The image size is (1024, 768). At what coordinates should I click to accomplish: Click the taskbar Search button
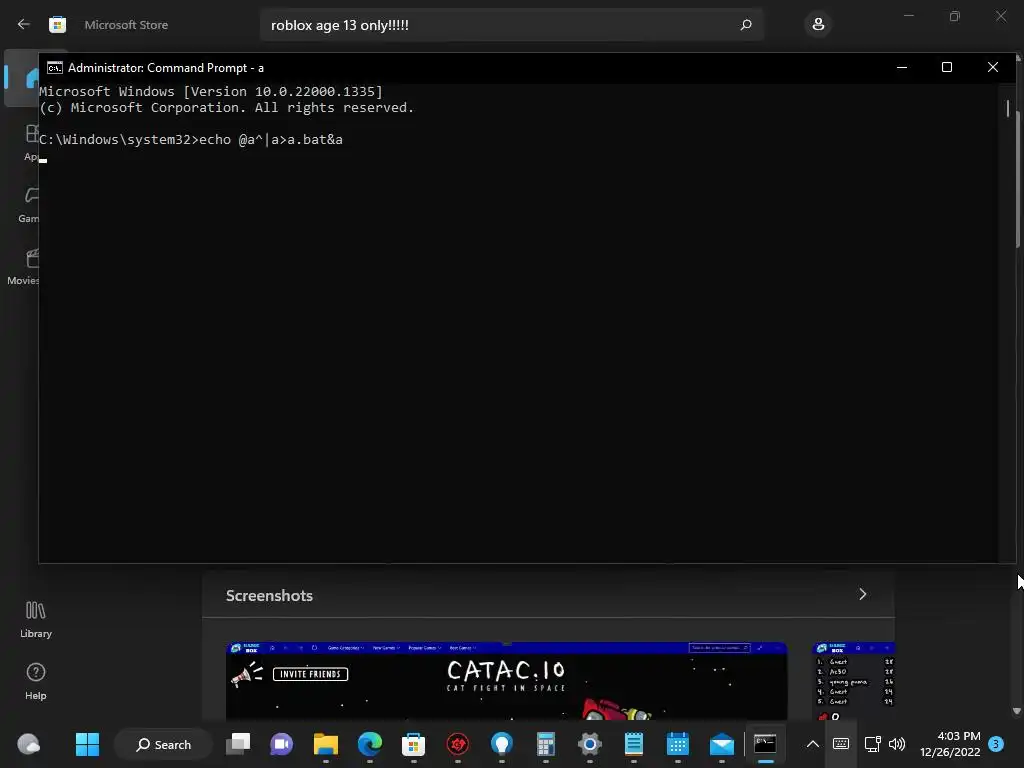[163, 744]
